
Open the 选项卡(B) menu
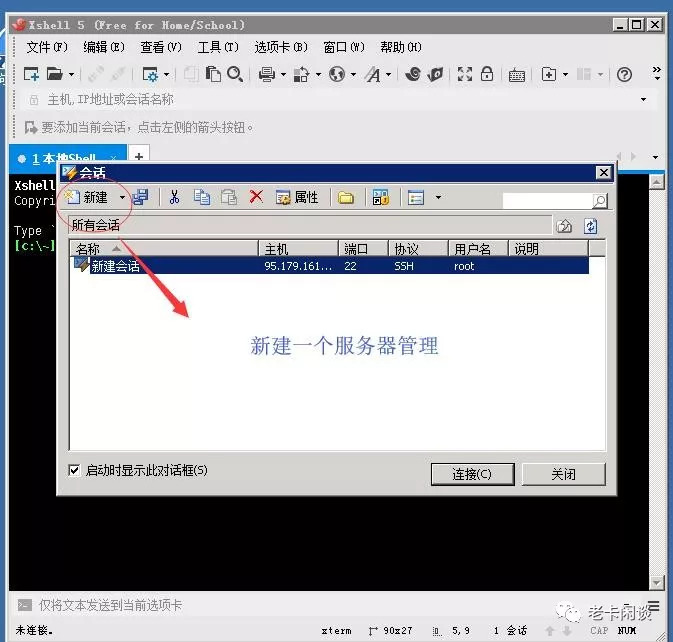(281, 47)
